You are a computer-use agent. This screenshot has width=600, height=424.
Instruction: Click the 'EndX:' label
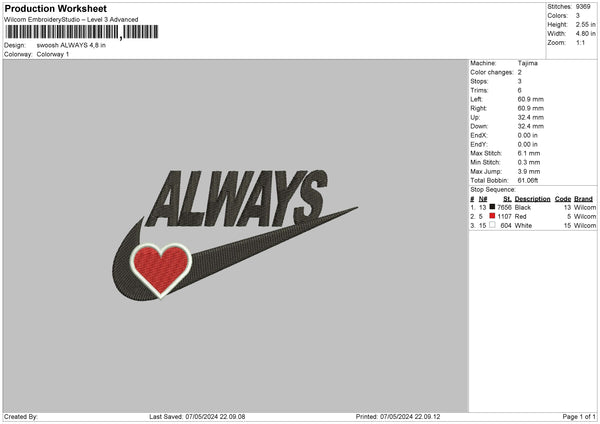(479, 135)
